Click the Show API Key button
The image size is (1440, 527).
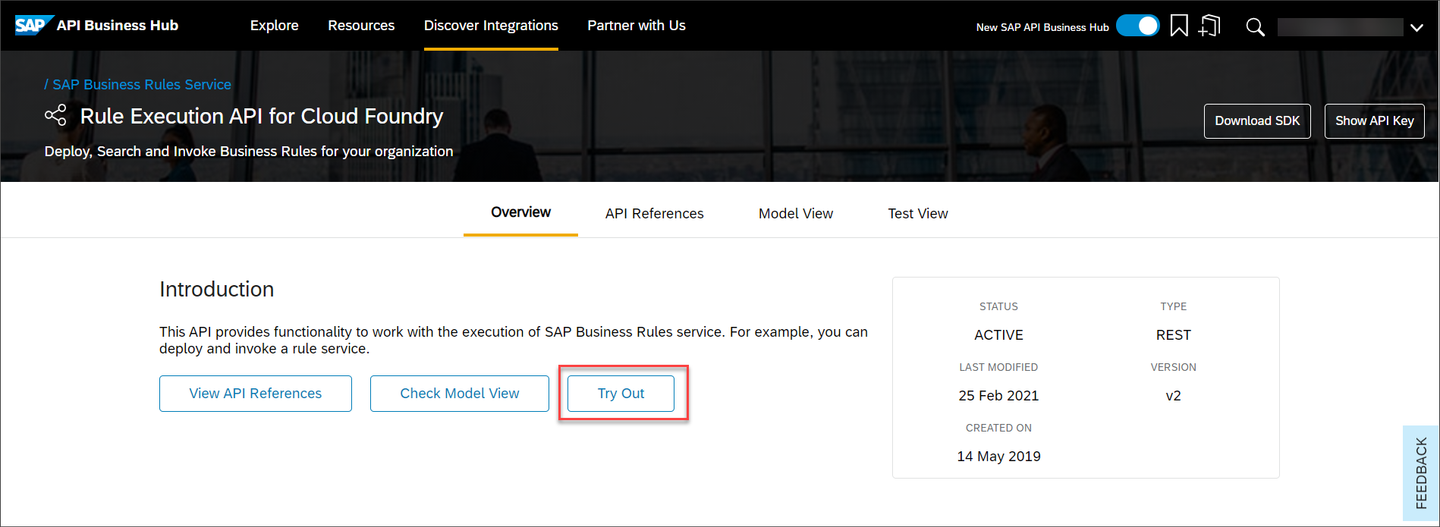click(1374, 121)
